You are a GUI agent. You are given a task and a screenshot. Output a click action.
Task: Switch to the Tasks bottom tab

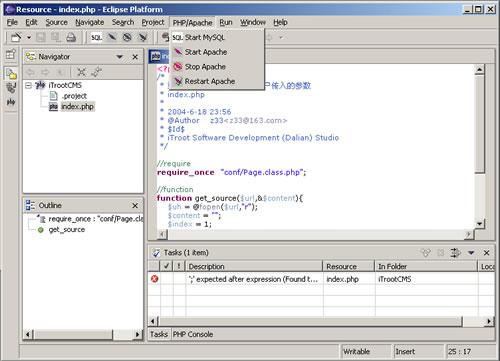pos(159,334)
